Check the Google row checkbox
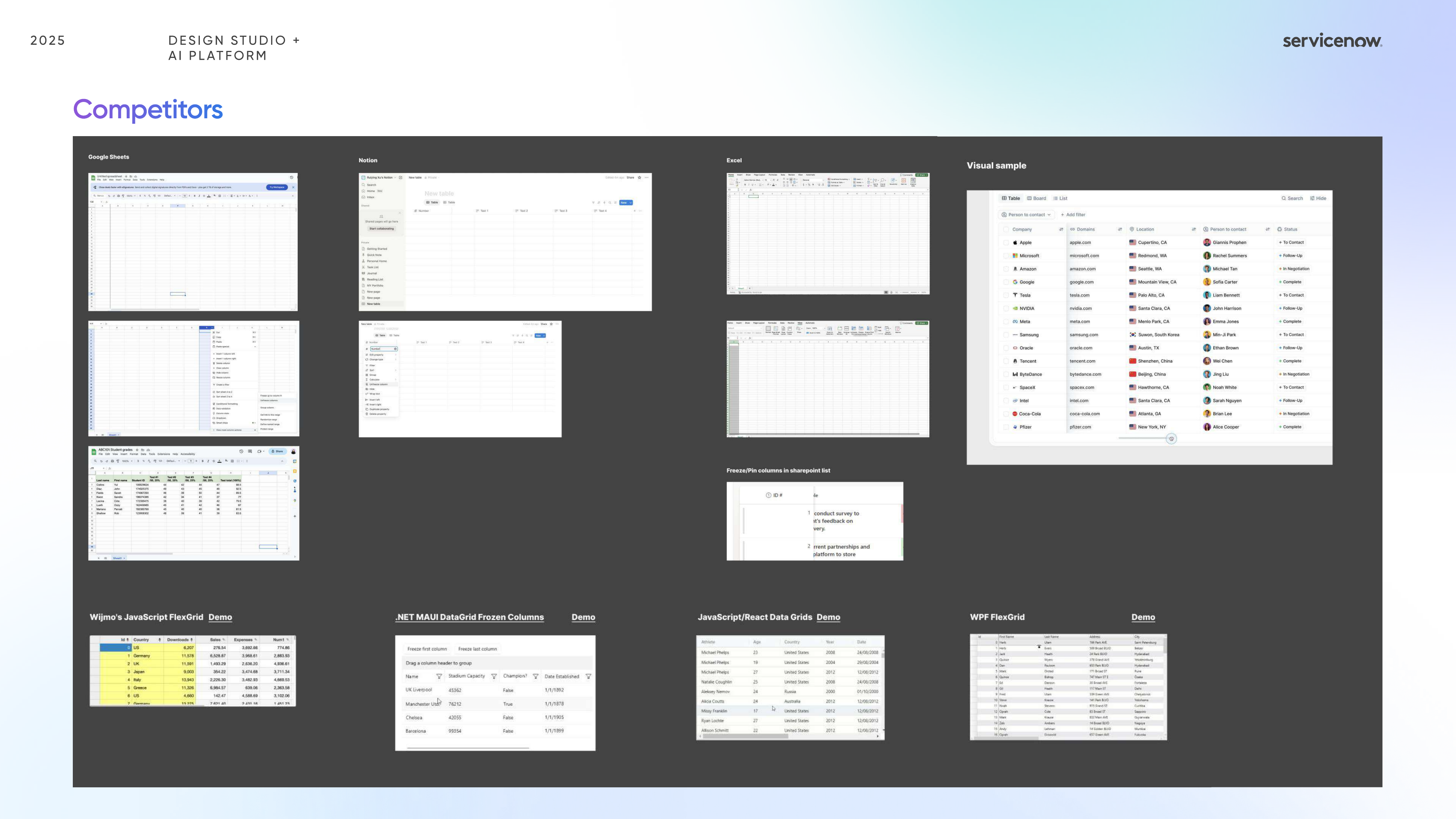 1005,282
